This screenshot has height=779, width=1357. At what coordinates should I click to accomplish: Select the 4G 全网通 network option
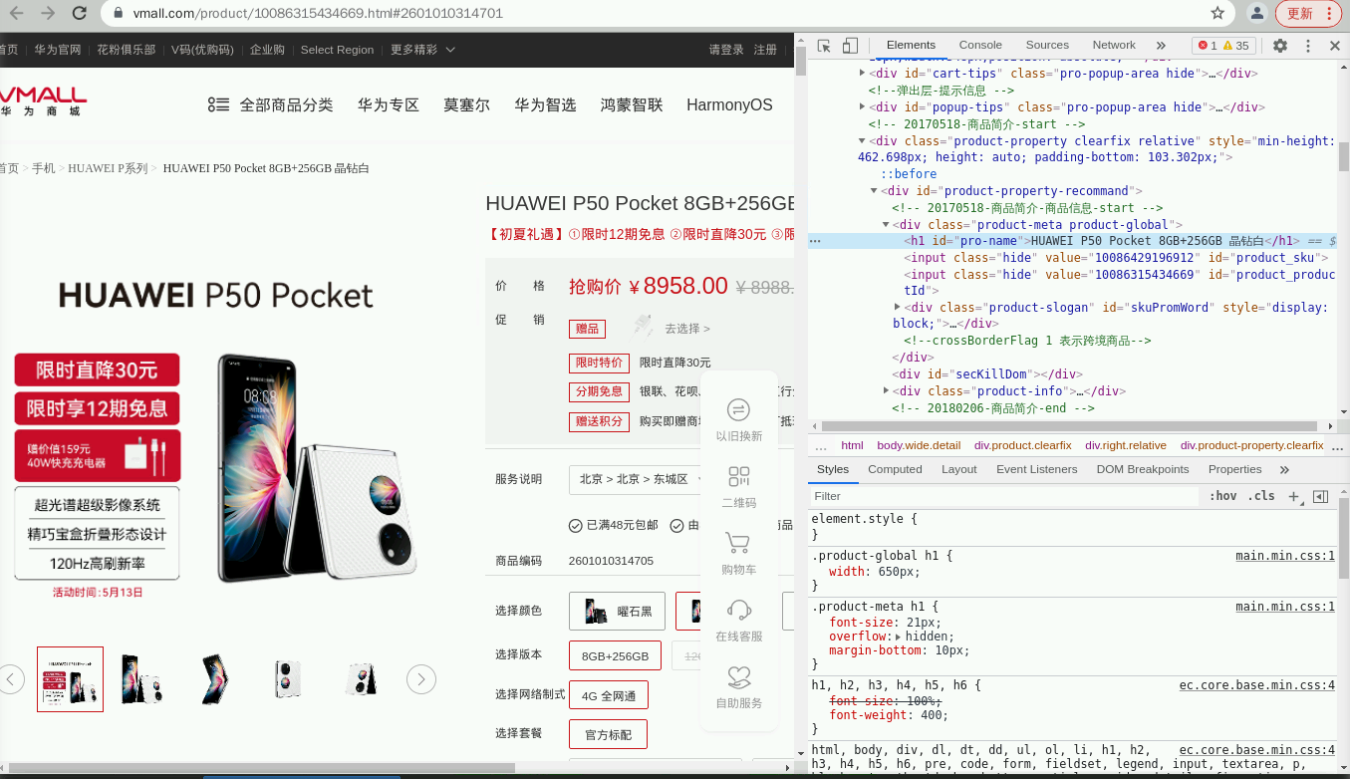pyautogui.click(x=608, y=695)
